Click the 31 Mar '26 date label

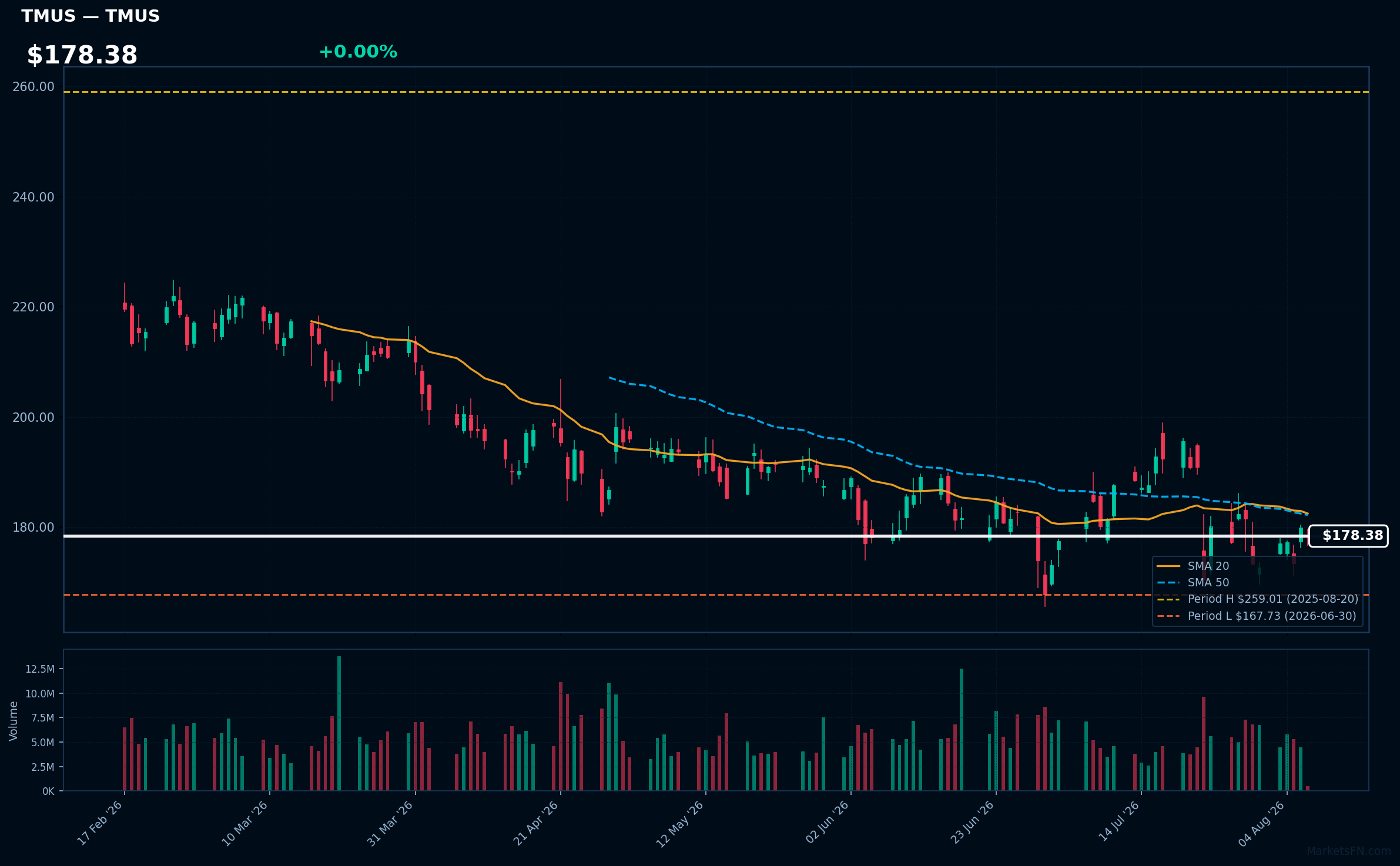pos(390,824)
